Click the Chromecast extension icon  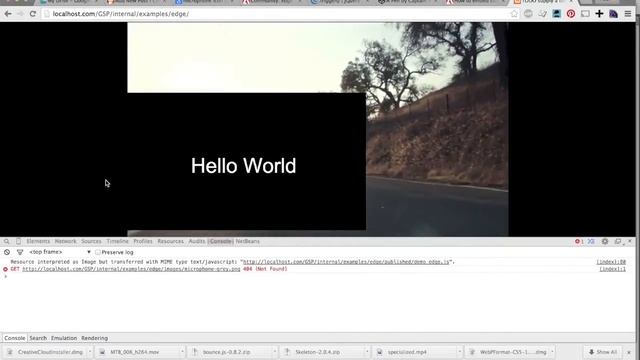click(585, 14)
